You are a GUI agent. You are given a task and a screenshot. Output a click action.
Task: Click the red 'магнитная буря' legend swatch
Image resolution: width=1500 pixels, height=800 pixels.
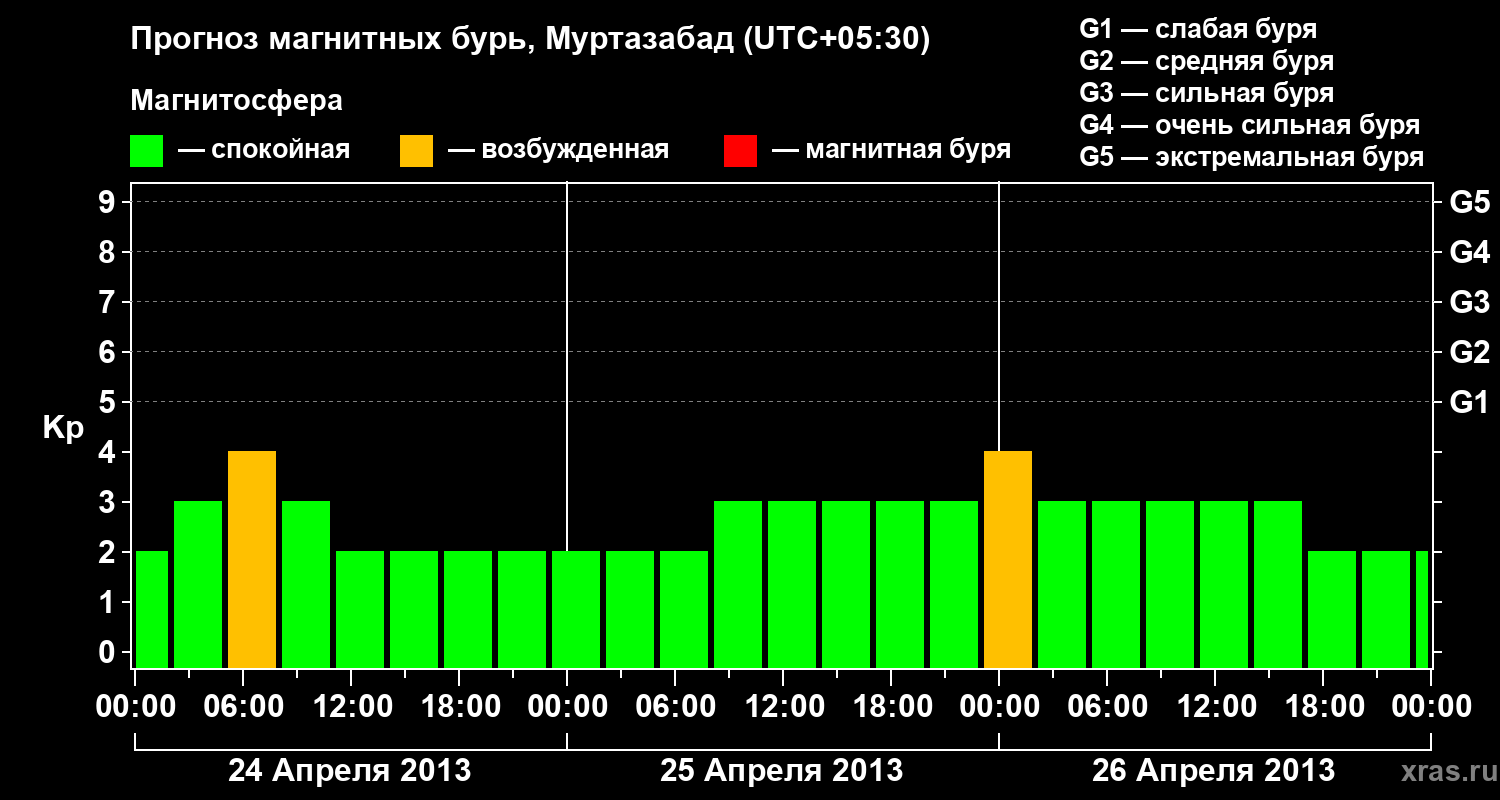(x=740, y=151)
